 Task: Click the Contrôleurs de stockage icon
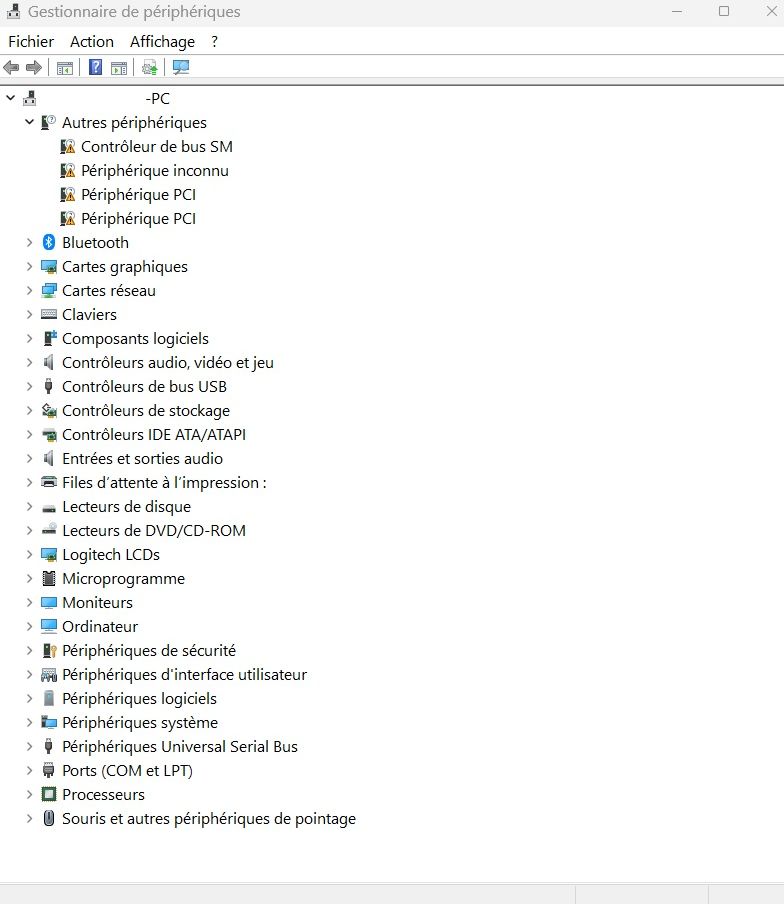(x=49, y=410)
